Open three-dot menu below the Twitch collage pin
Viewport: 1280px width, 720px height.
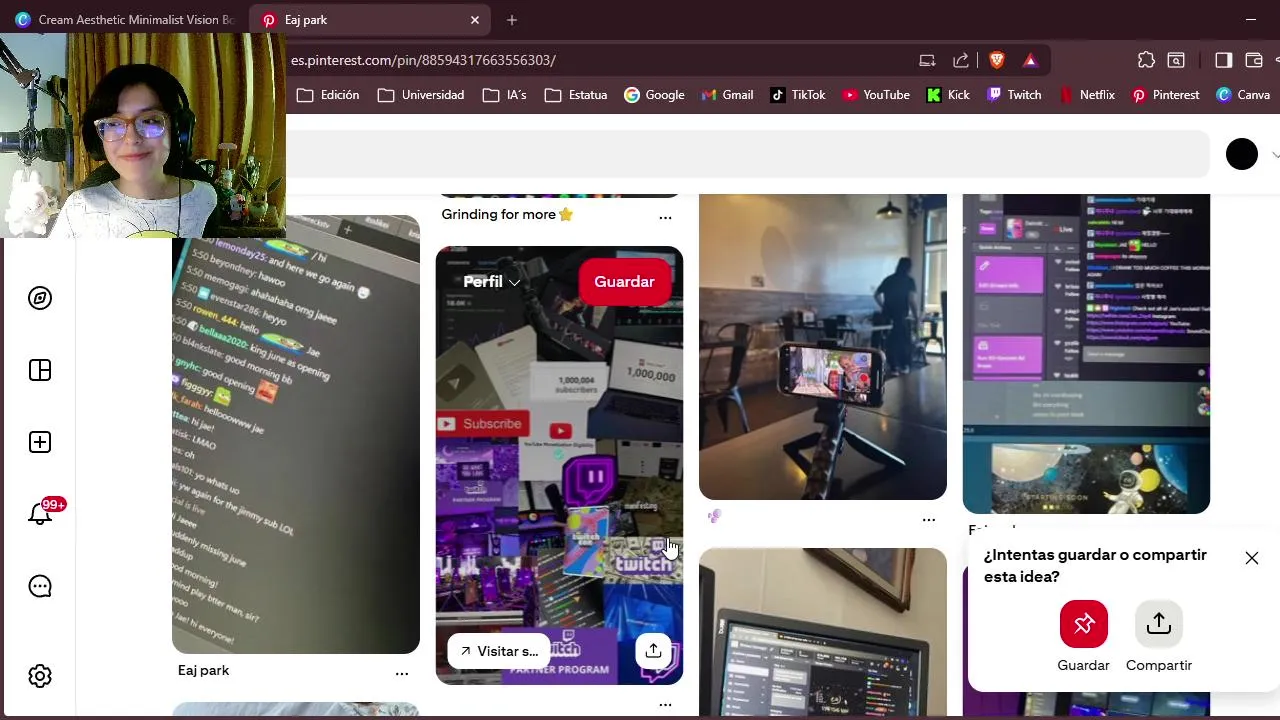[665, 705]
